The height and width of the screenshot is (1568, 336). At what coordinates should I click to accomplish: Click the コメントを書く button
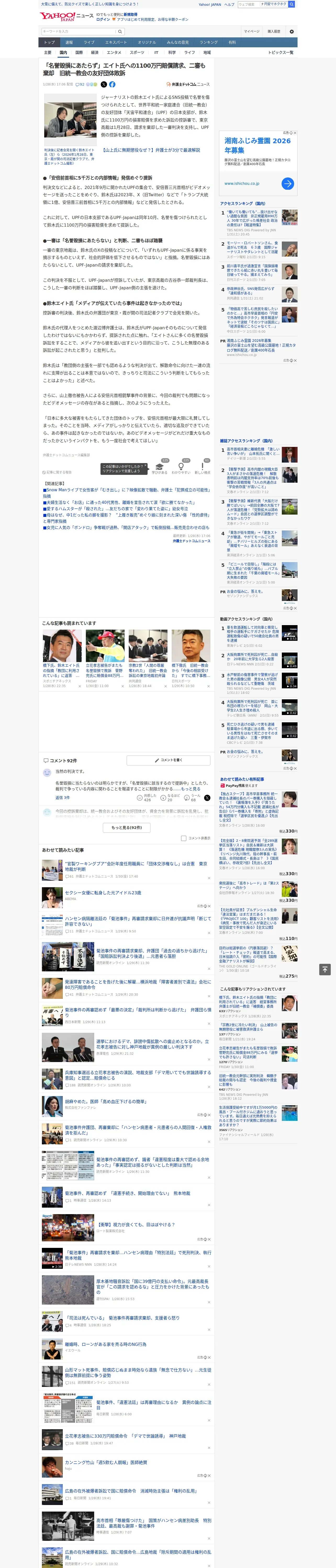[x=168, y=760]
